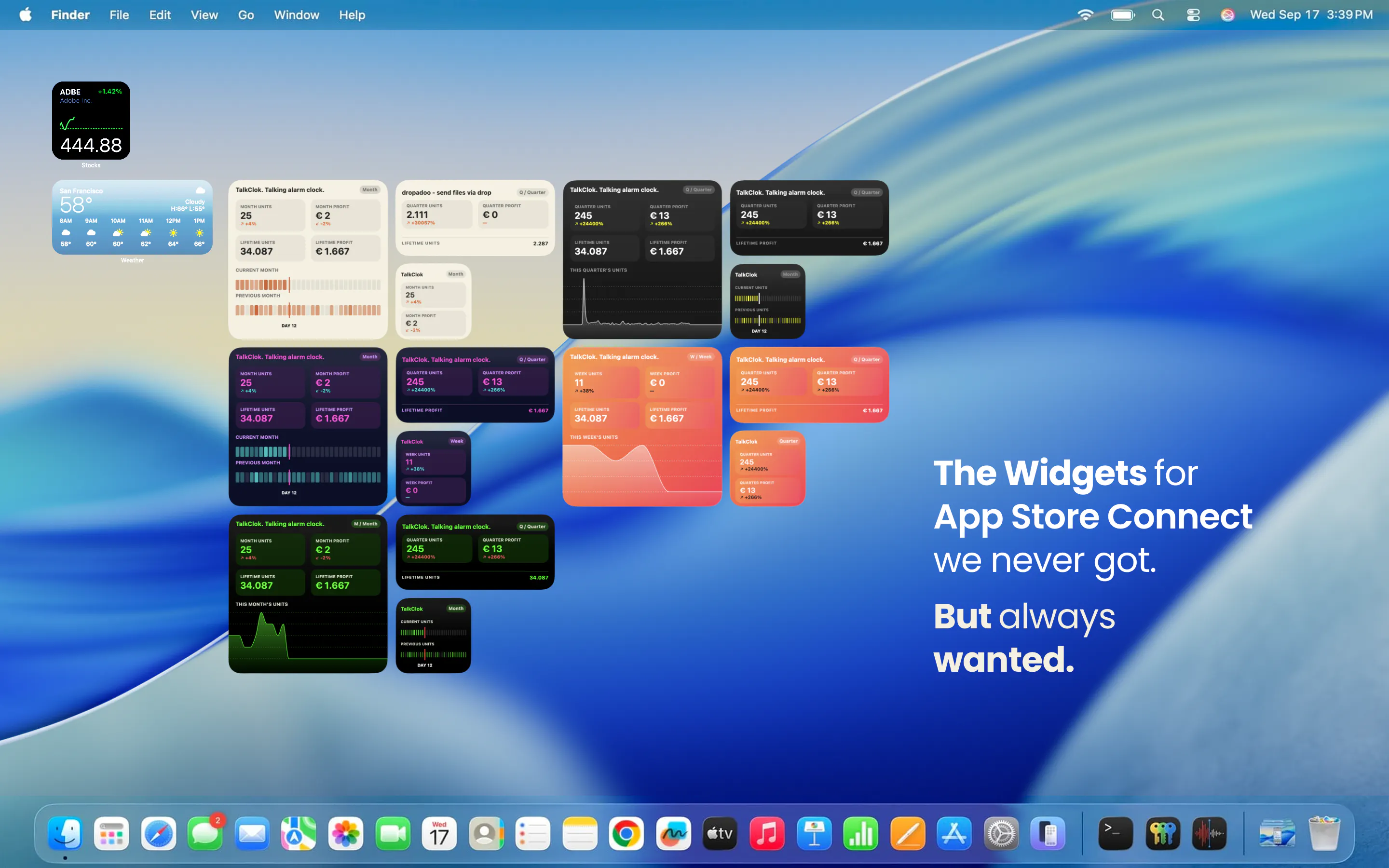The width and height of the screenshot is (1389, 868).
Task: Launch FaceTime from the Dock
Action: coord(393,833)
